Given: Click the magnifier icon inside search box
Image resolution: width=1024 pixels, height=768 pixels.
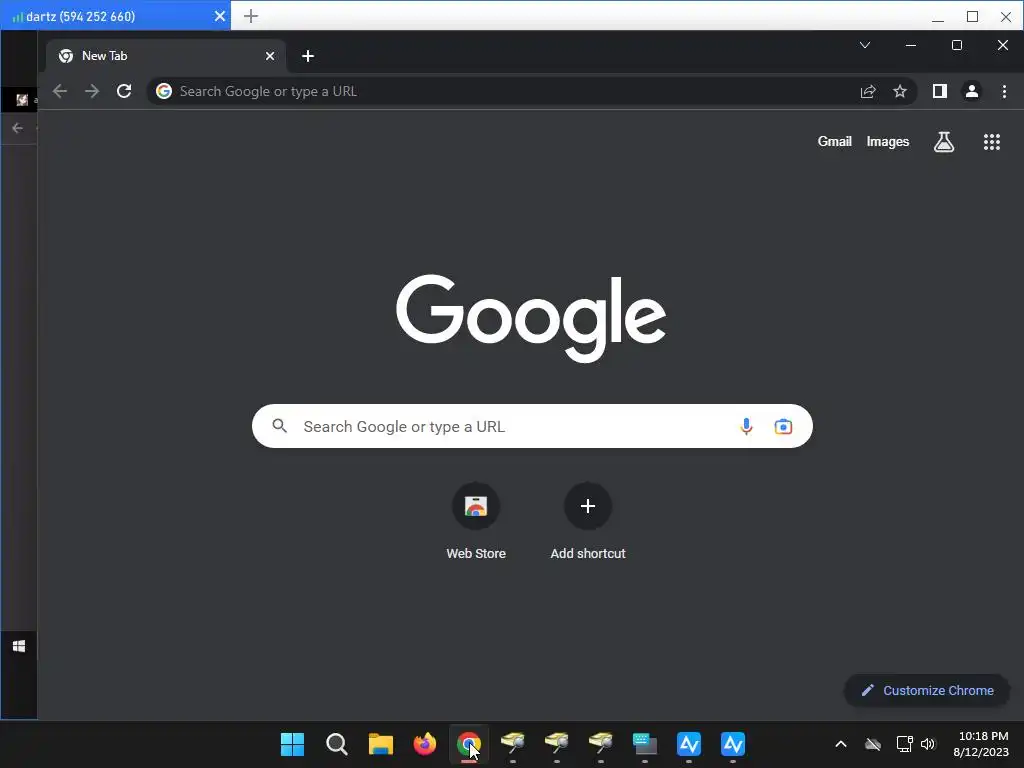Looking at the screenshot, I should click(280, 426).
